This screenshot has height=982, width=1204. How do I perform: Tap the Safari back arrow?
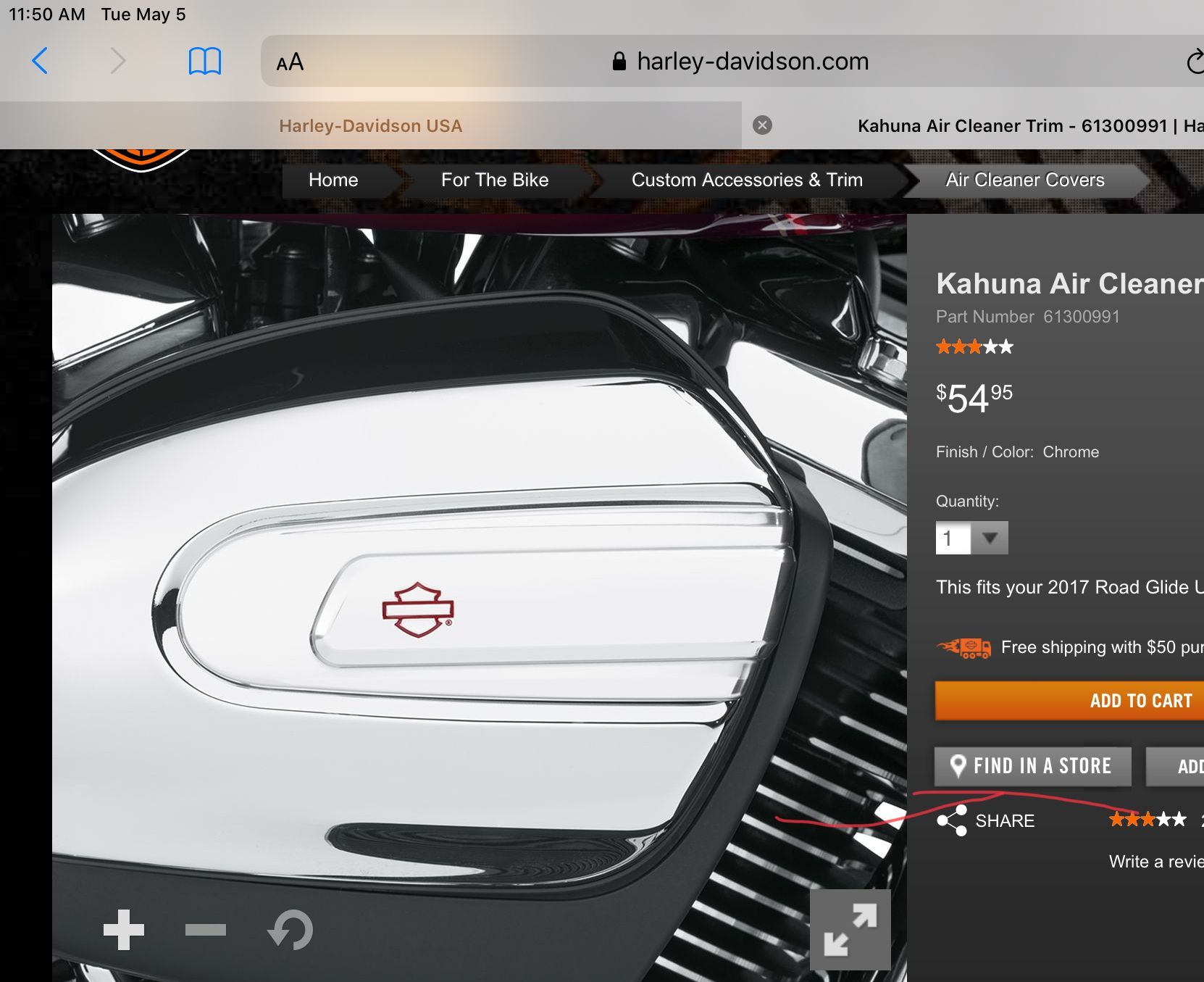[x=40, y=61]
